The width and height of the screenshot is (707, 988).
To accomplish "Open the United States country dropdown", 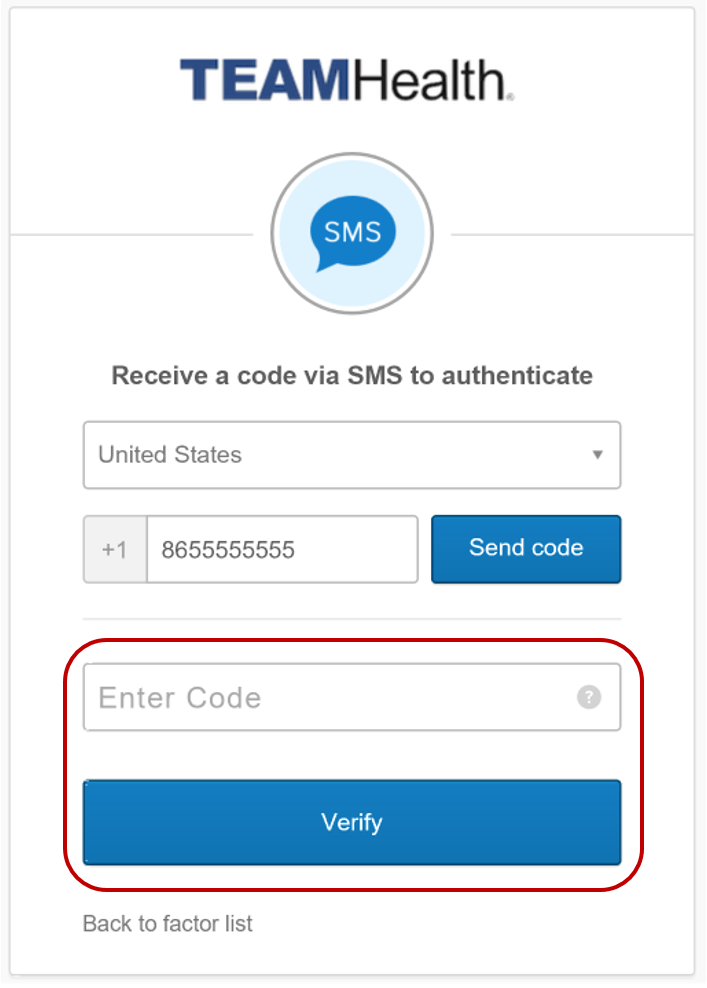I will pyautogui.click(x=352, y=455).
